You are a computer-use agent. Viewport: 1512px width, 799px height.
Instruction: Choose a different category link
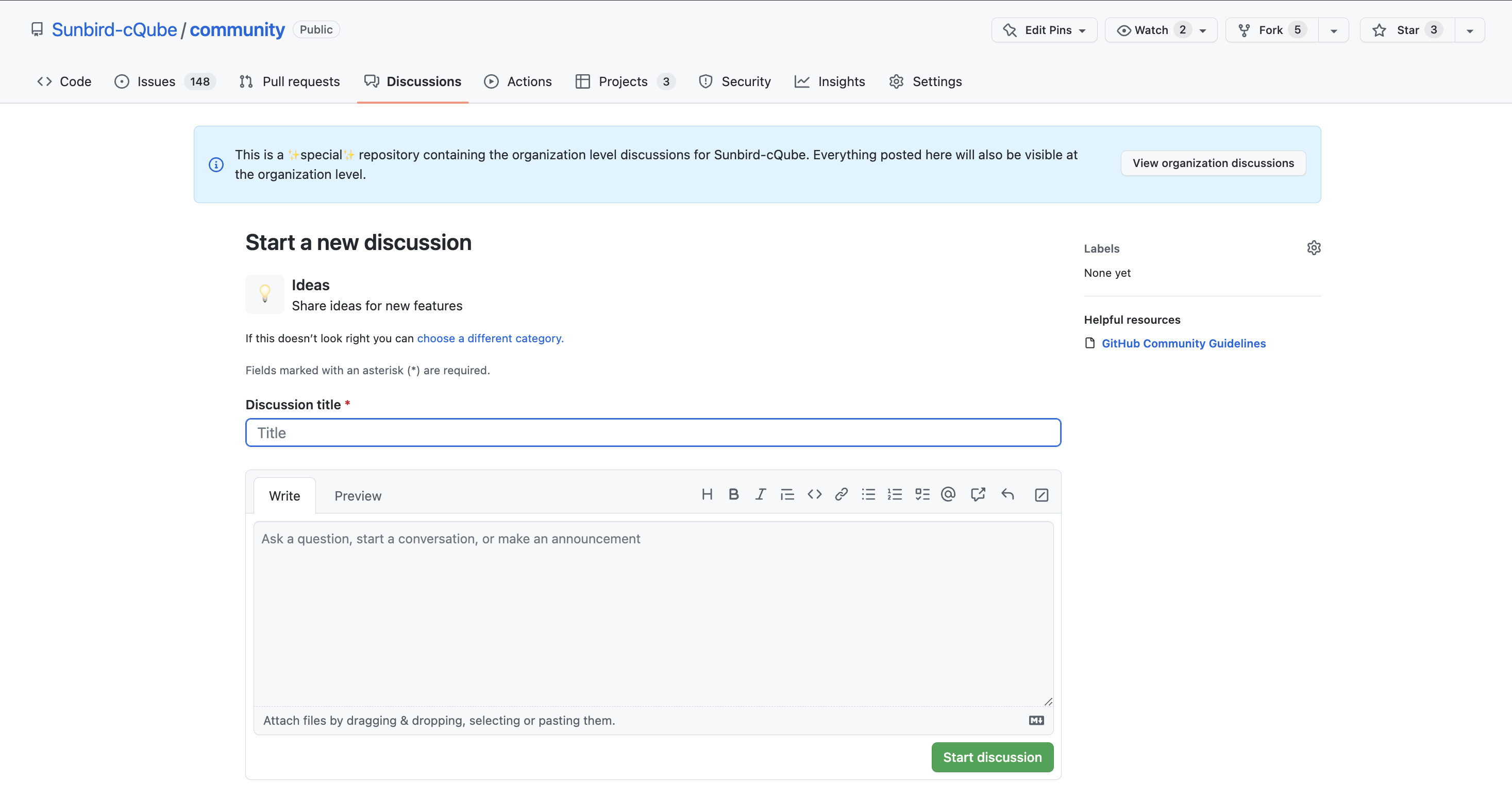(x=490, y=338)
